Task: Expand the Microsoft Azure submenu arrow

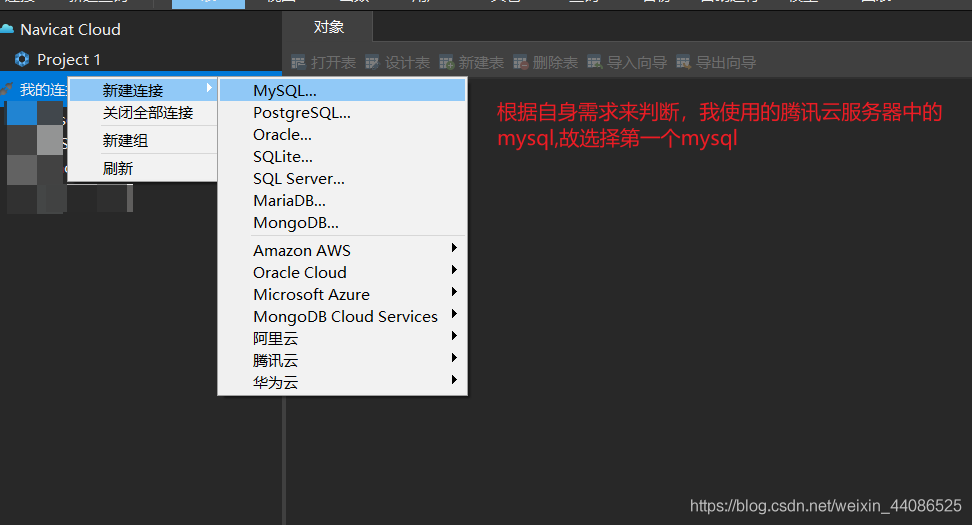Action: tap(454, 292)
